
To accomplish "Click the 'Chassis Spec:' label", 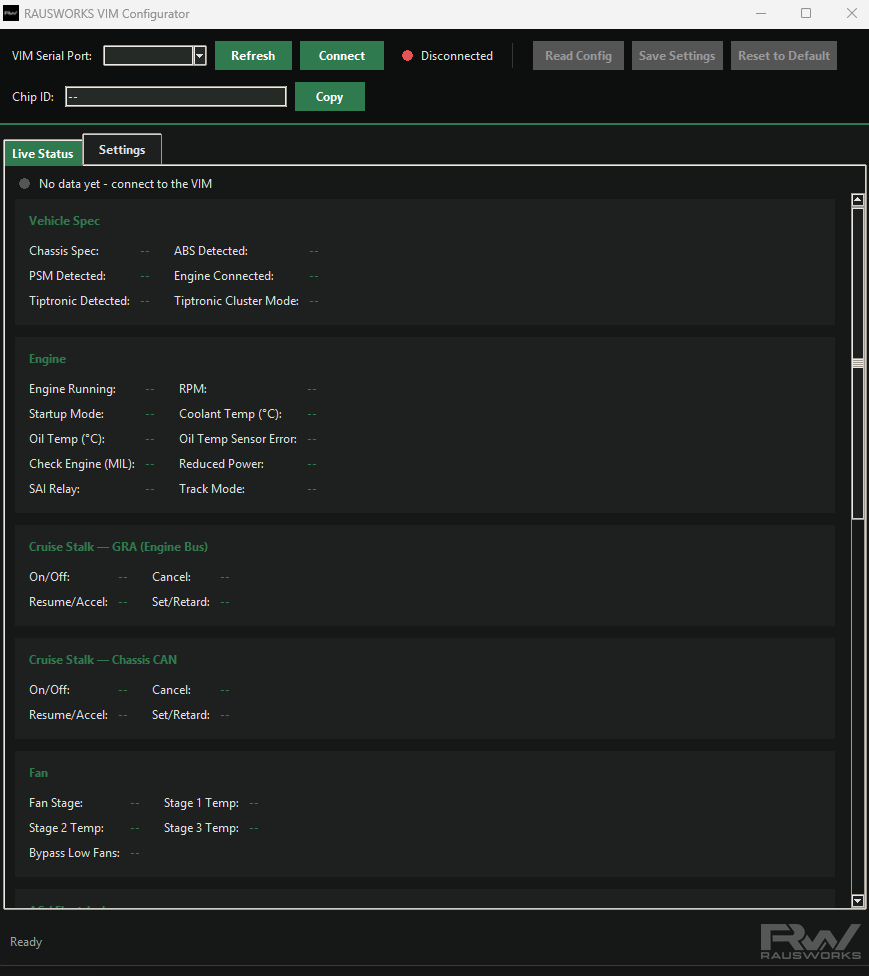I will pos(64,251).
